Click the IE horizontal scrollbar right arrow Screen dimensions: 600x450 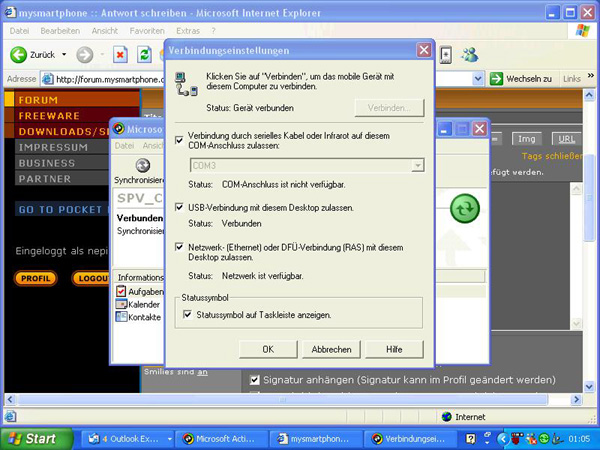coord(576,400)
